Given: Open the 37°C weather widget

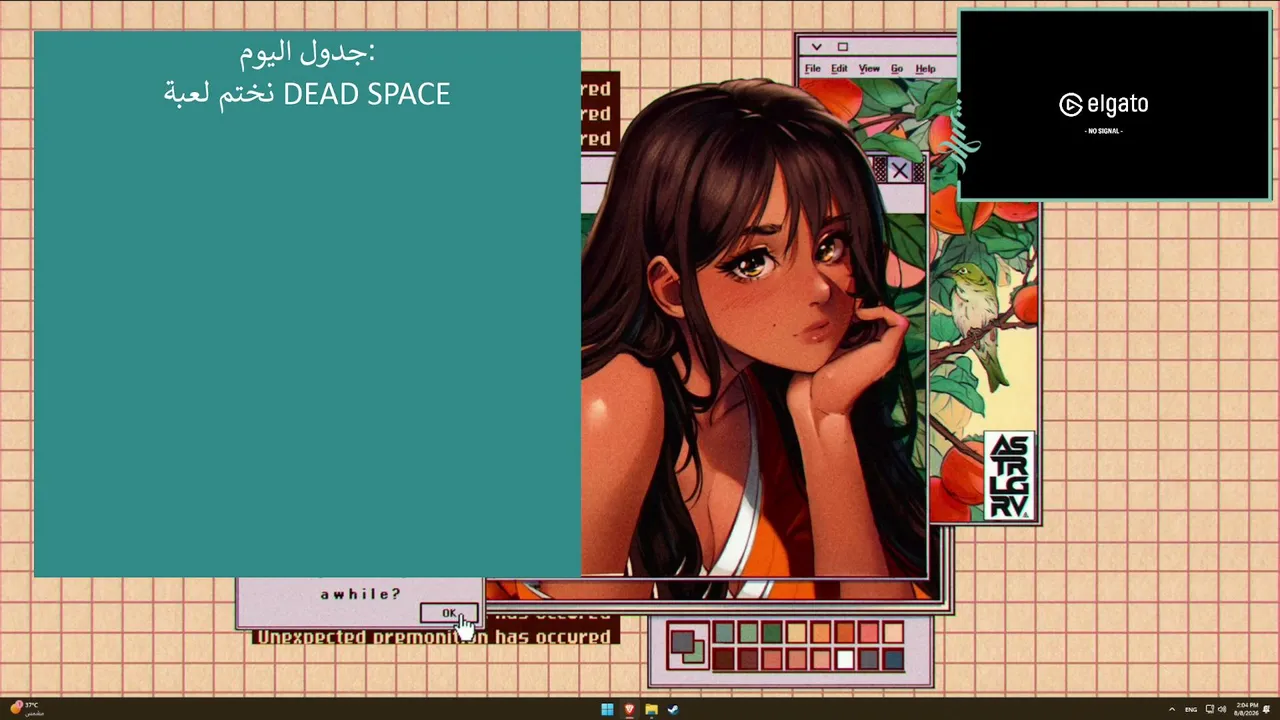Looking at the screenshot, I should coord(25,709).
